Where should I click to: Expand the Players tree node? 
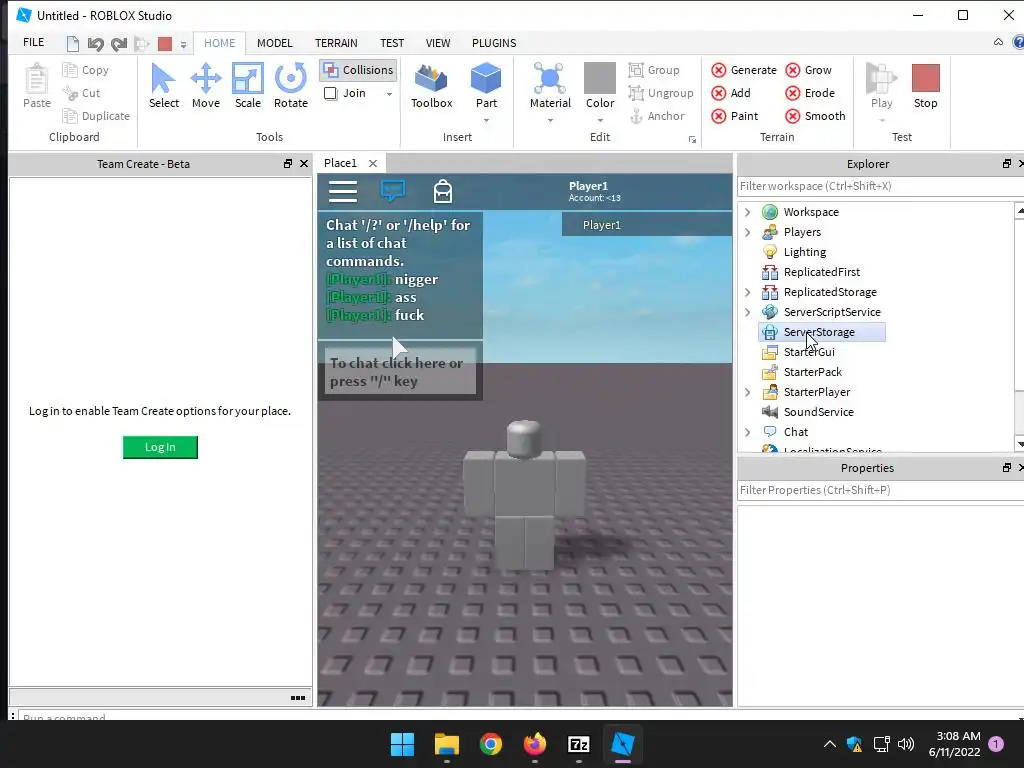748,232
